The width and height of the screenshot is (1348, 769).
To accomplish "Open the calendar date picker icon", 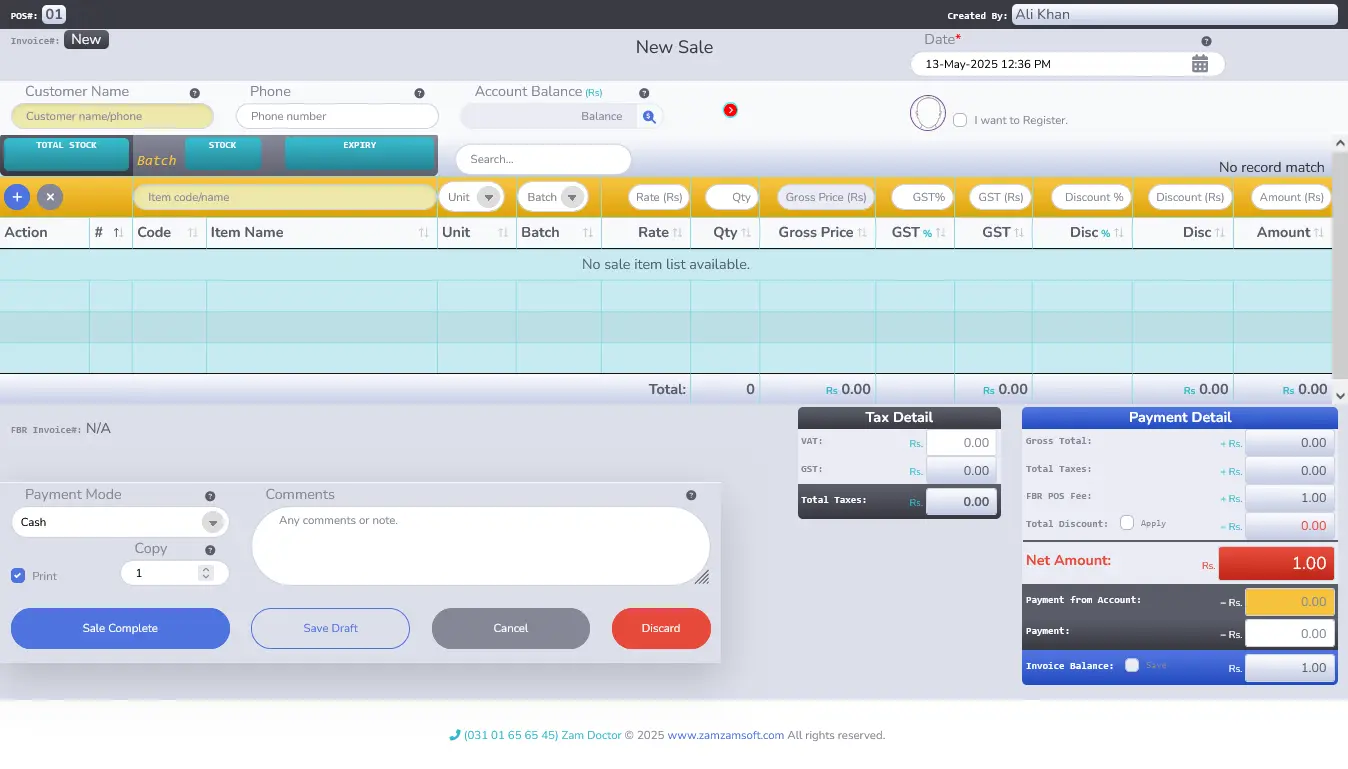I will coord(1200,64).
